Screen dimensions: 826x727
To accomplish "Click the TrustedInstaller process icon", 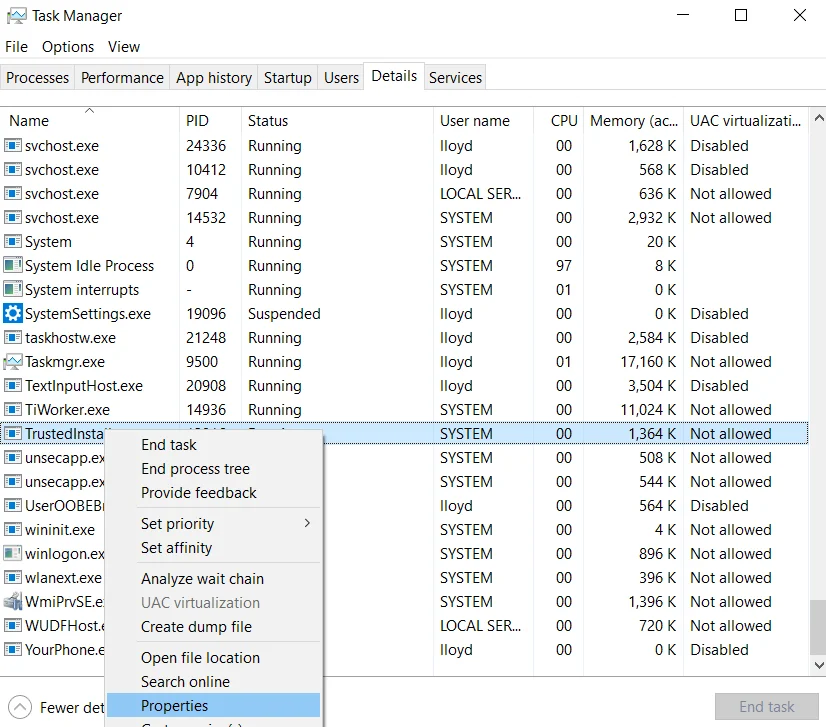I will click(13, 434).
